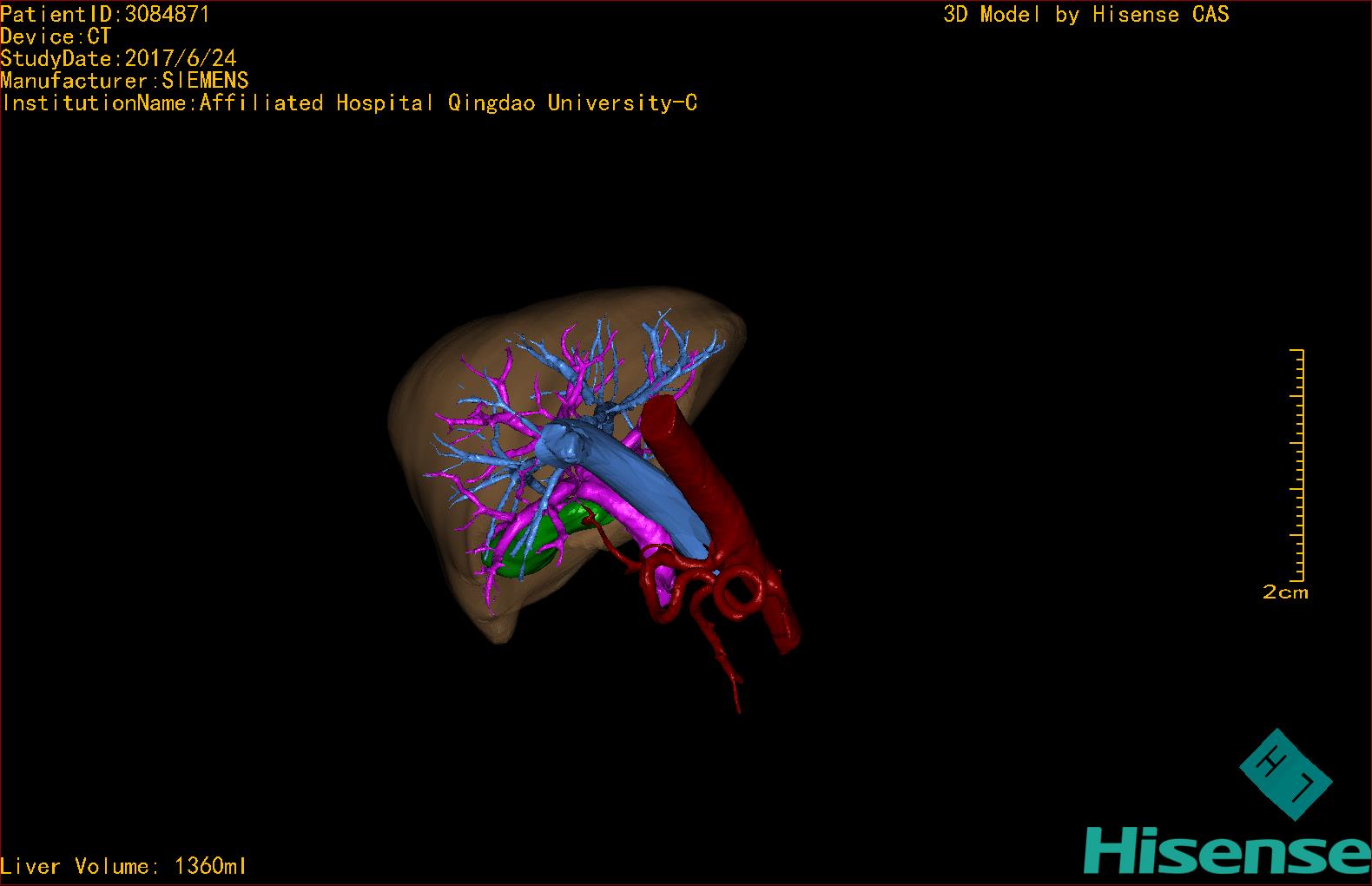This screenshot has height=886, width=1372.
Task: Click the InstitutionName Qingdao University text
Action: point(349,103)
